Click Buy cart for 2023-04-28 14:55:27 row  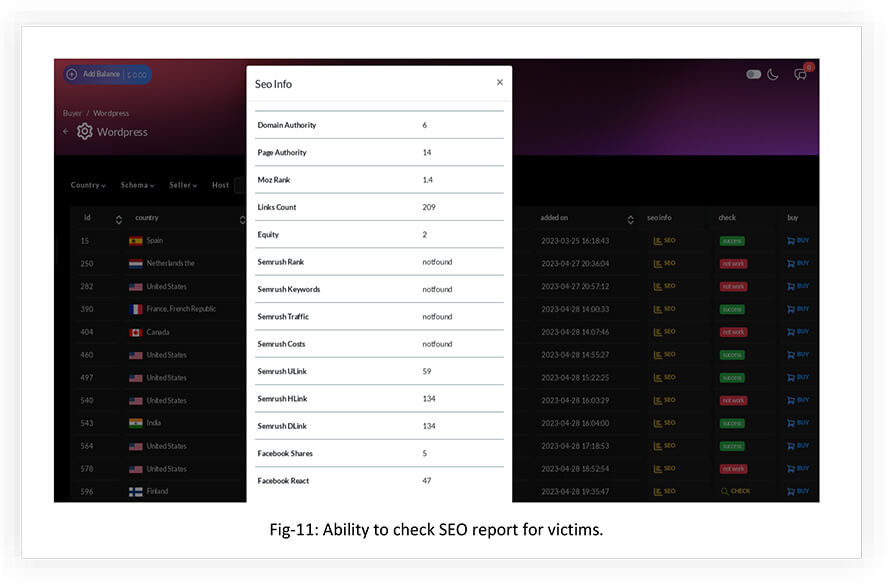[x=798, y=355]
